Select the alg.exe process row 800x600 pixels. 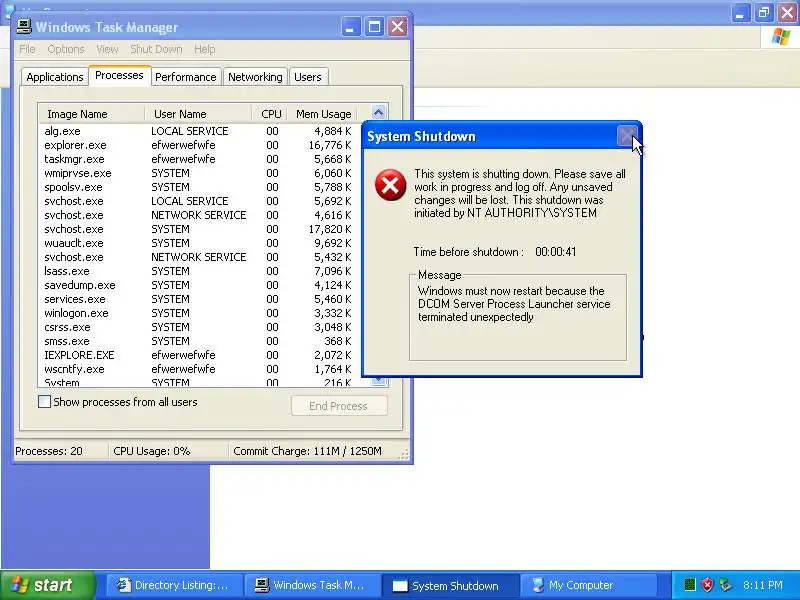[198, 131]
